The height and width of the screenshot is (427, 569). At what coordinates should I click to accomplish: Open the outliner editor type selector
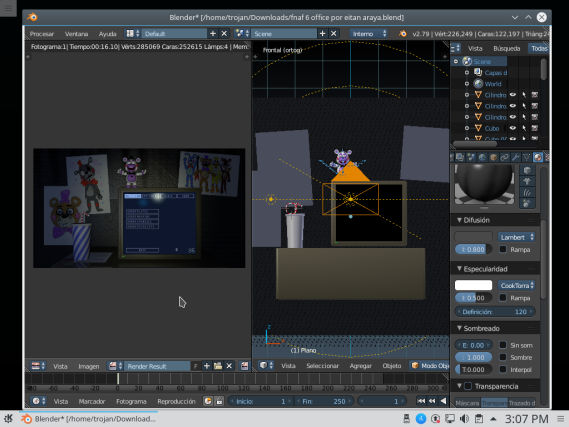456,48
